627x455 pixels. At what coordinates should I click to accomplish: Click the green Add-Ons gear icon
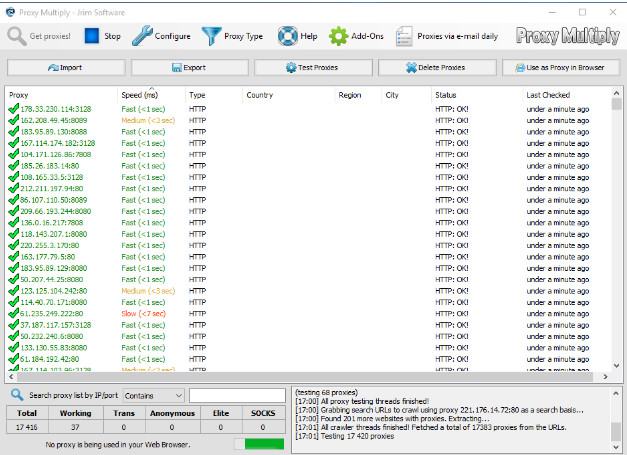(338, 36)
